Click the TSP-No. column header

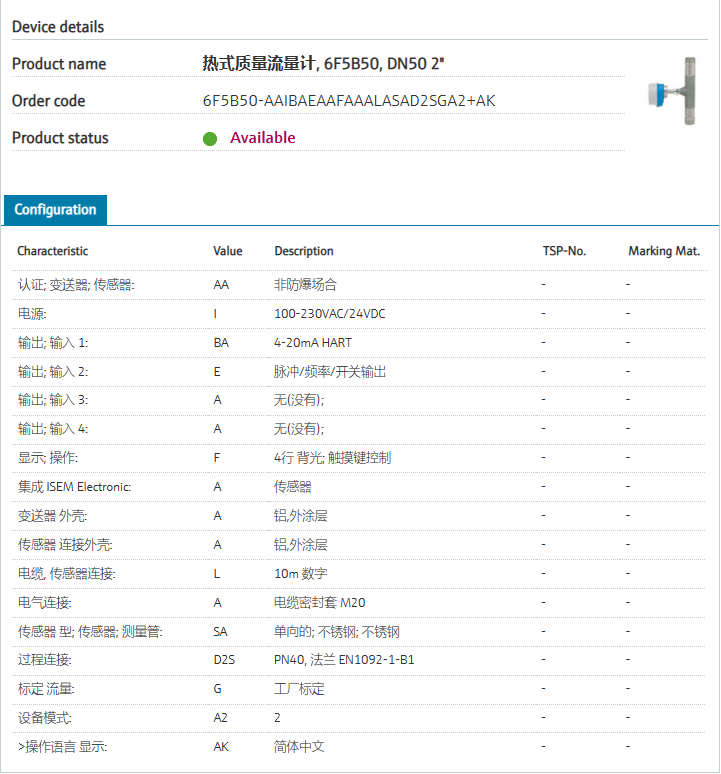coord(564,251)
